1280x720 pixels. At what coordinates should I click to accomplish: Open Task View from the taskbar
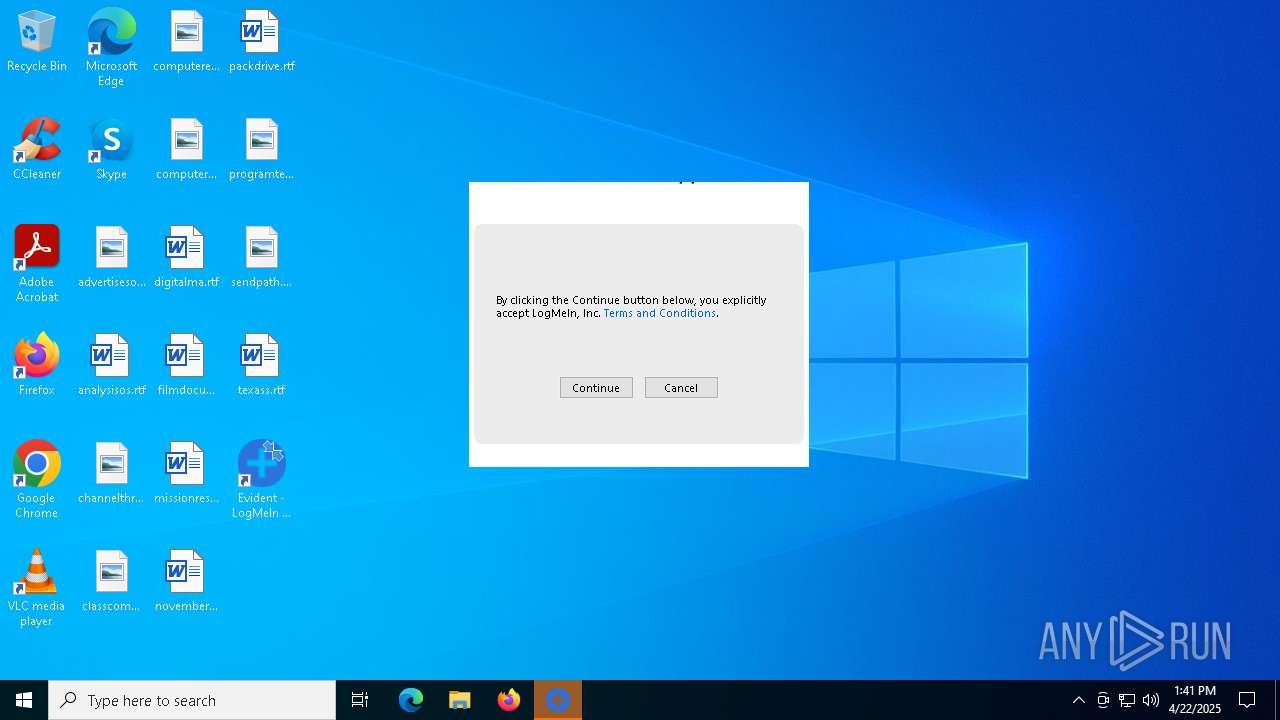(360, 700)
